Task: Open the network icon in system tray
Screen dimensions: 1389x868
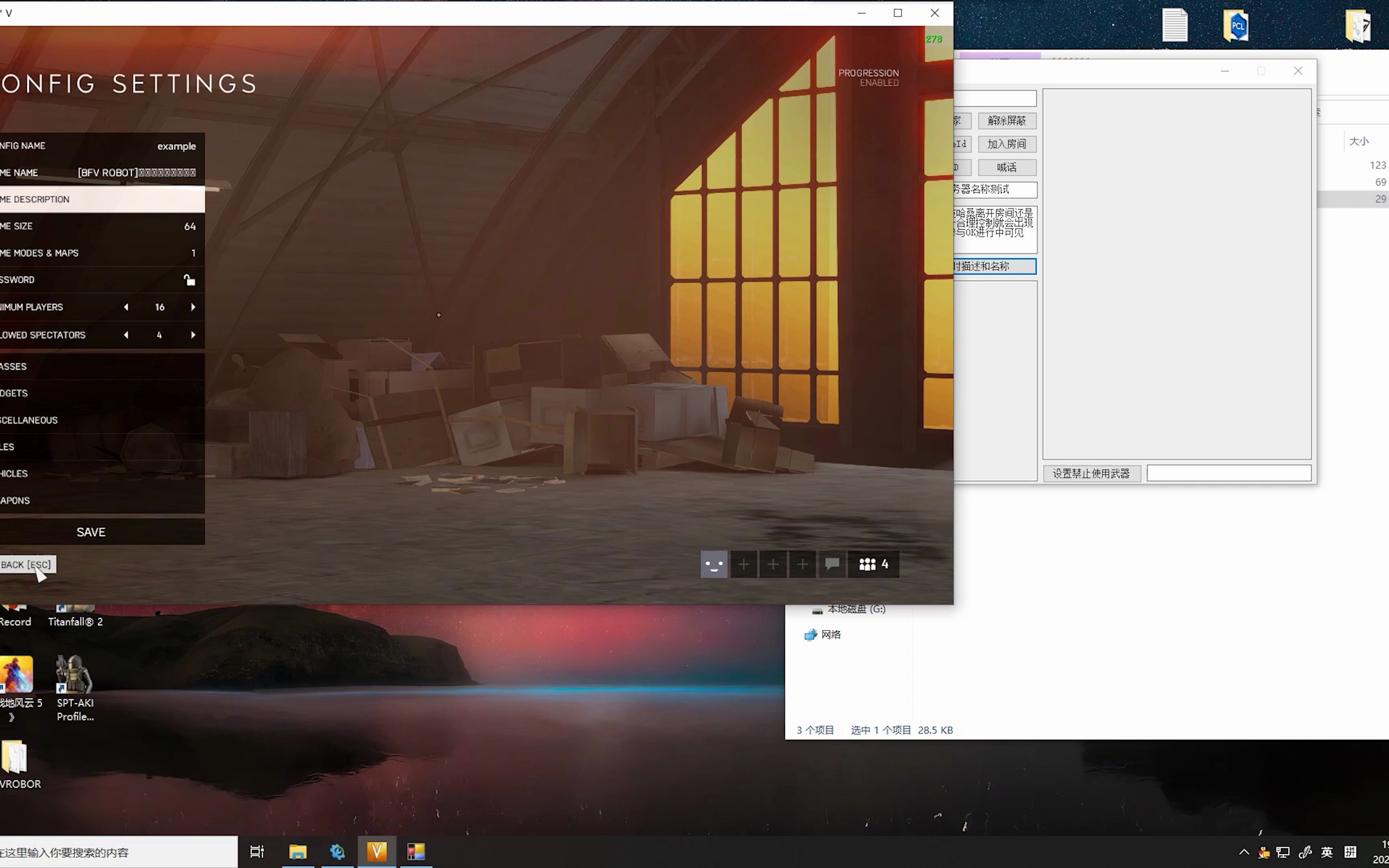Action: click(1283, 852)
